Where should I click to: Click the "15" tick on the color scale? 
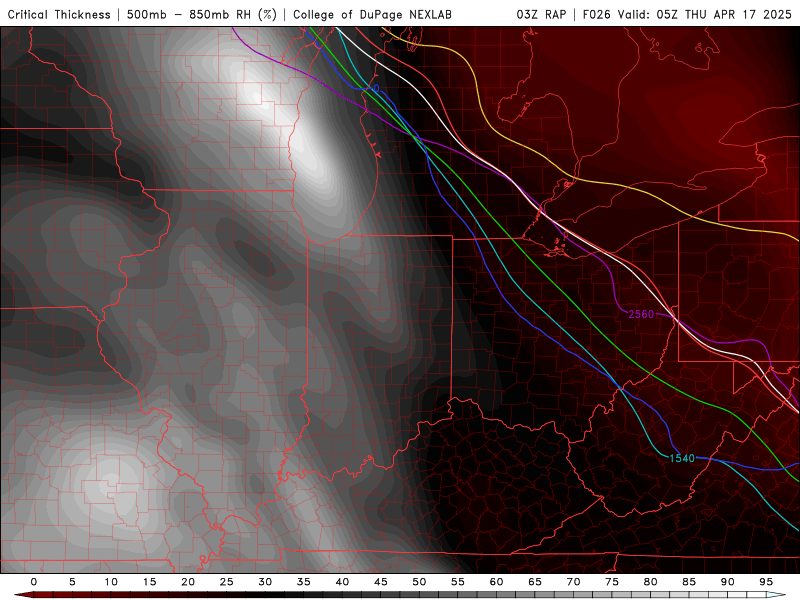[x=149, y=582]
